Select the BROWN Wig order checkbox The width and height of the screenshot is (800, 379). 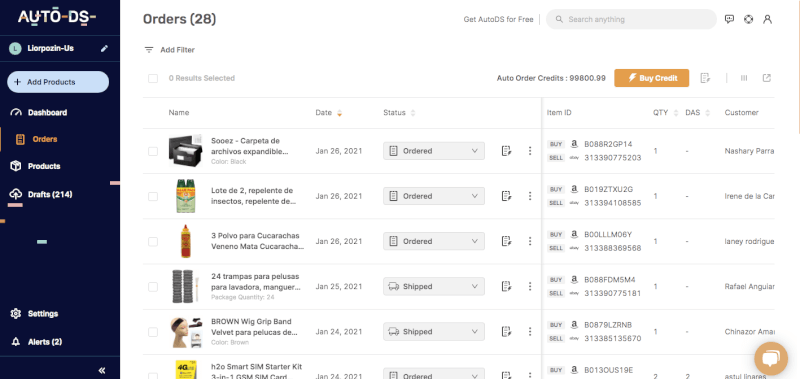[153, 332]
